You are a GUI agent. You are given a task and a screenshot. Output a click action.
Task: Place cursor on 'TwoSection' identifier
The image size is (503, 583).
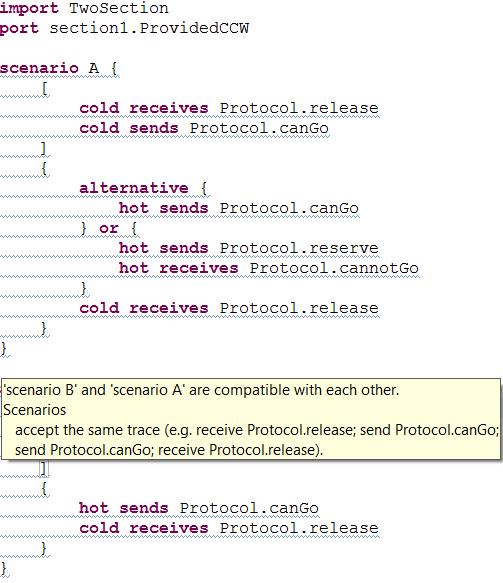click(x=119, y=8)
